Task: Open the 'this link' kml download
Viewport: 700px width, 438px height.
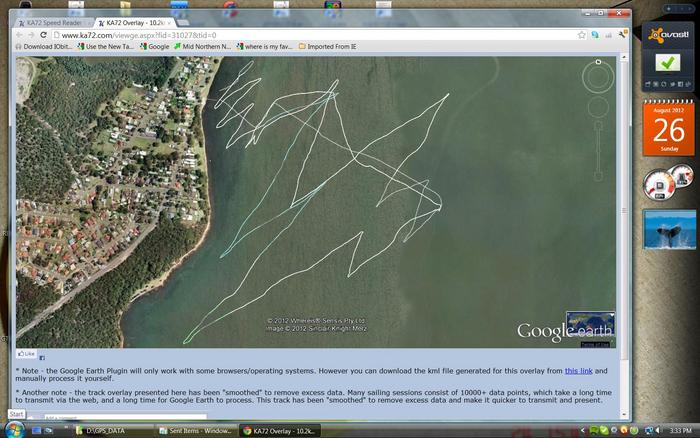Action: click(578, 371)
